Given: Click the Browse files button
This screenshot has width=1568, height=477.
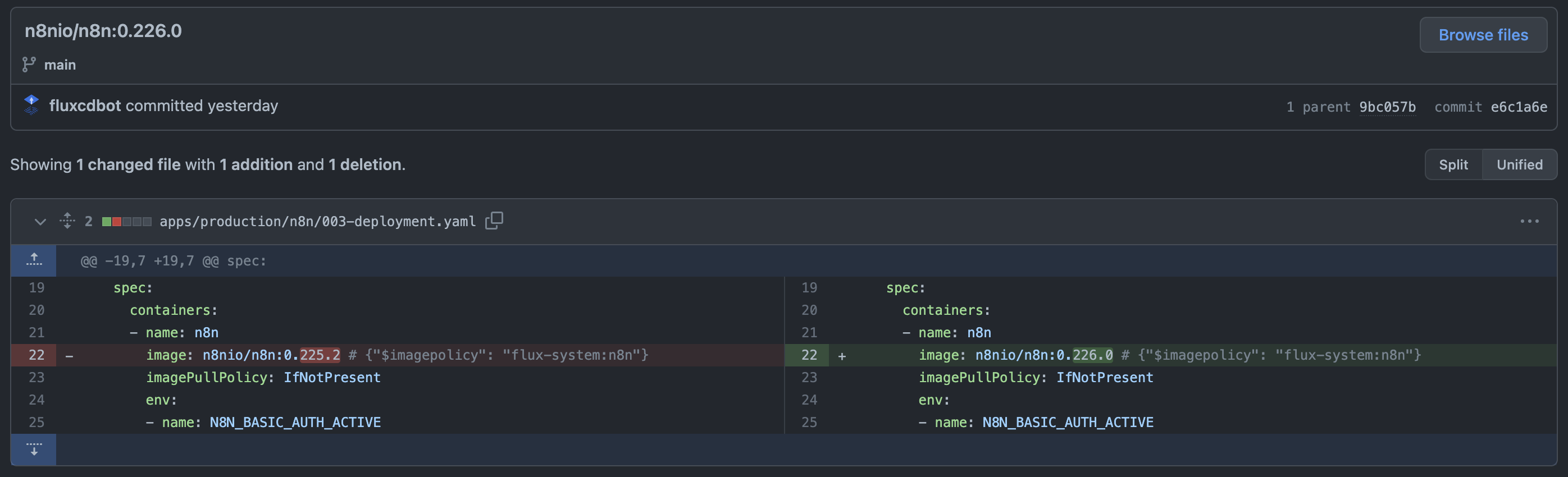Looking at the screenshot, I should coord(1483,35).
